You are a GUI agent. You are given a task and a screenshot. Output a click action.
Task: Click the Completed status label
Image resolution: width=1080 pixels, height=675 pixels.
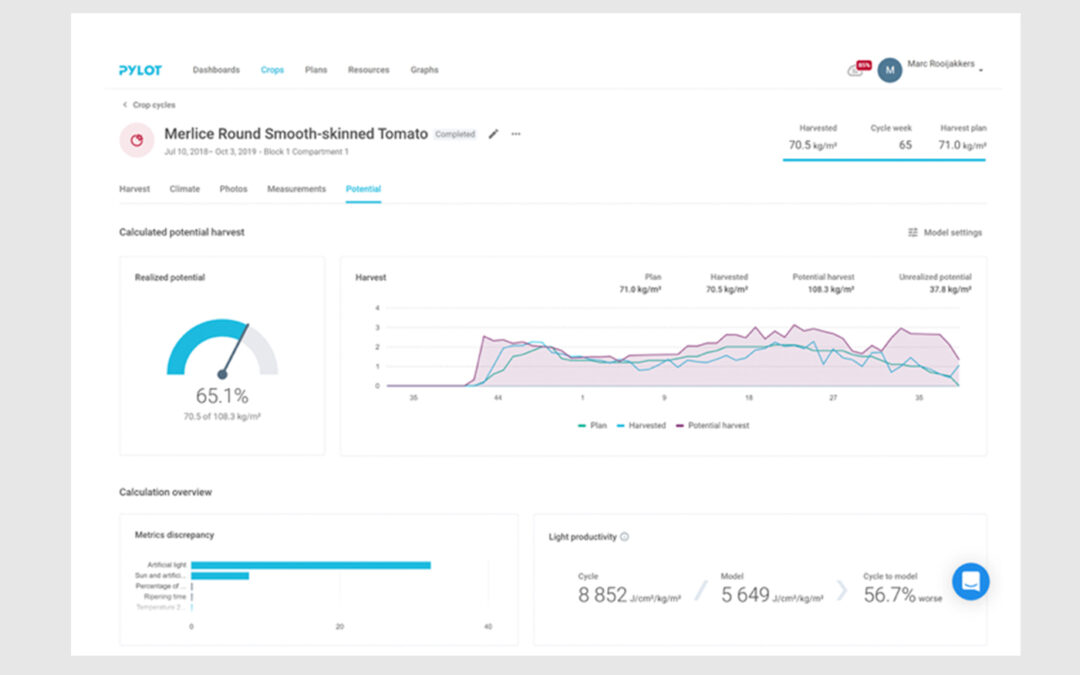[x=455, y=134]
